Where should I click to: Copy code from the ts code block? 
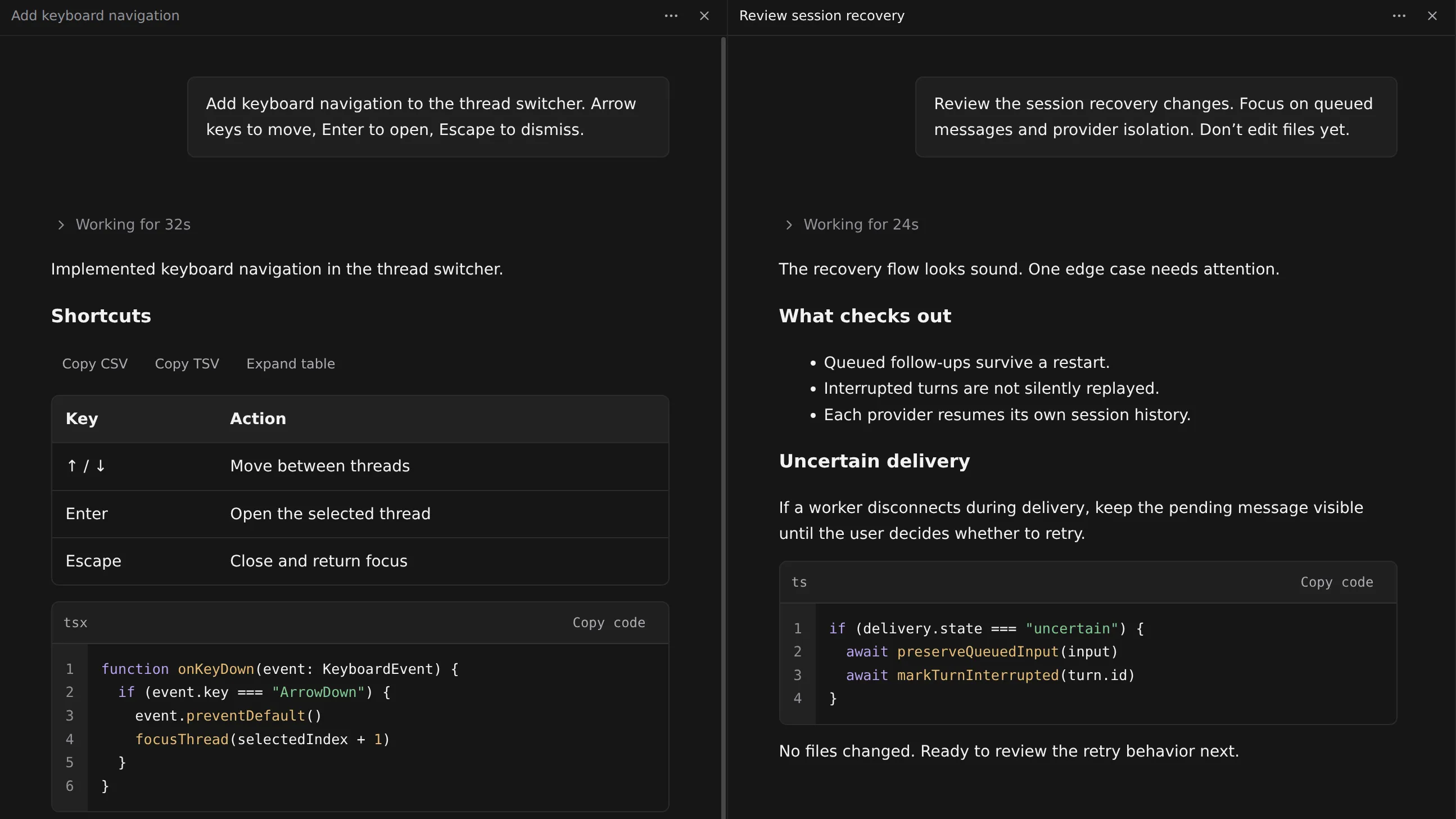click(1337, 582)
